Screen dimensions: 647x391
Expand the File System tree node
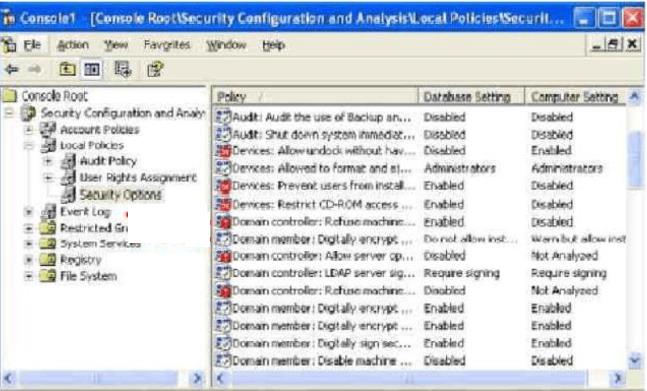click(28, 276)
